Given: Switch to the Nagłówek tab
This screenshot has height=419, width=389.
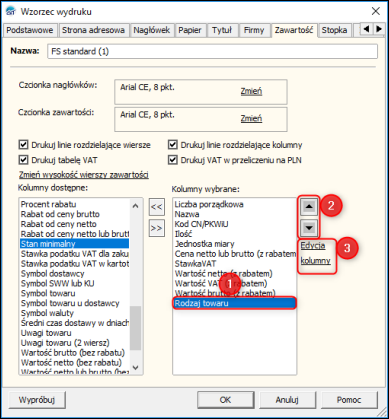Looking at the screenshot, I should click(x=152, y=30).
